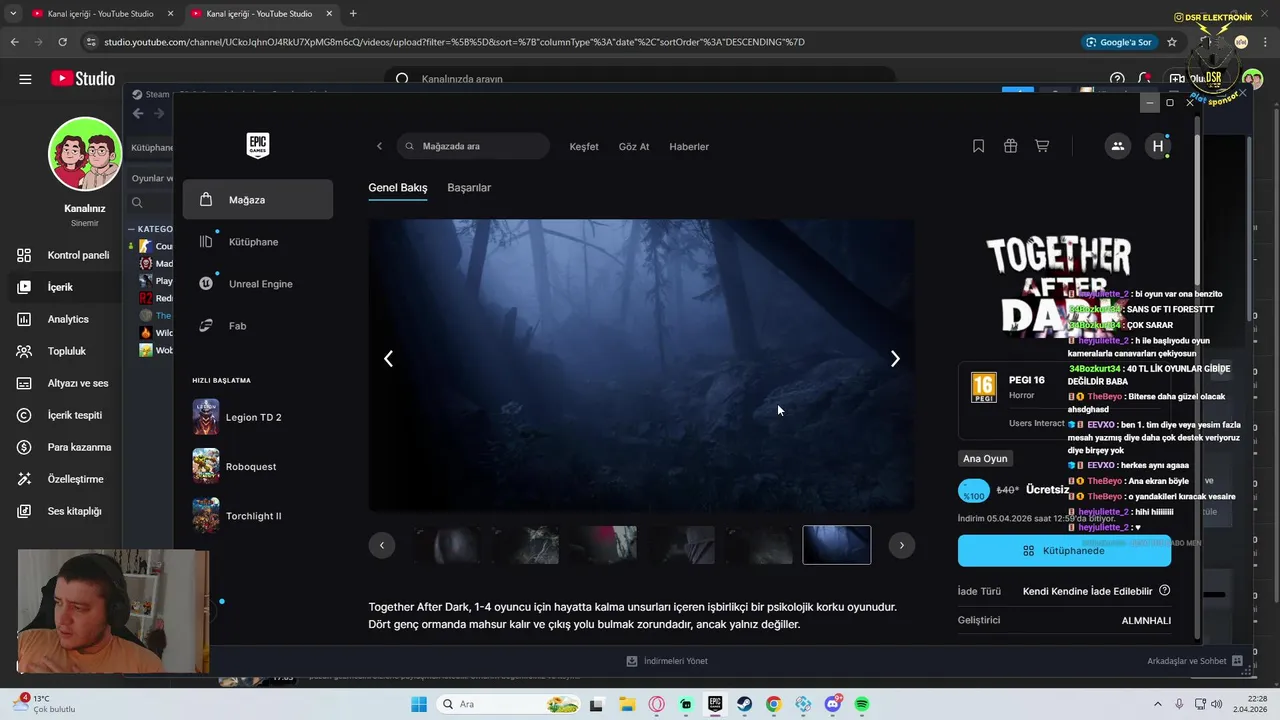Open Unreal Engine in sidebar
Image resolution: width=1280 pixels, height=720 pixels.
[258, 284]
